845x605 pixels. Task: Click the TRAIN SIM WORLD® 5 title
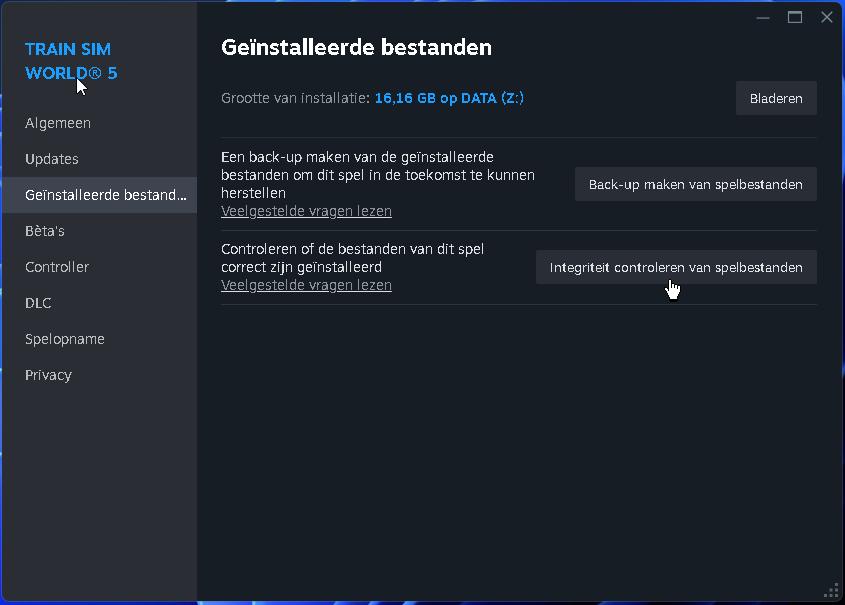[x=71, y=61]
